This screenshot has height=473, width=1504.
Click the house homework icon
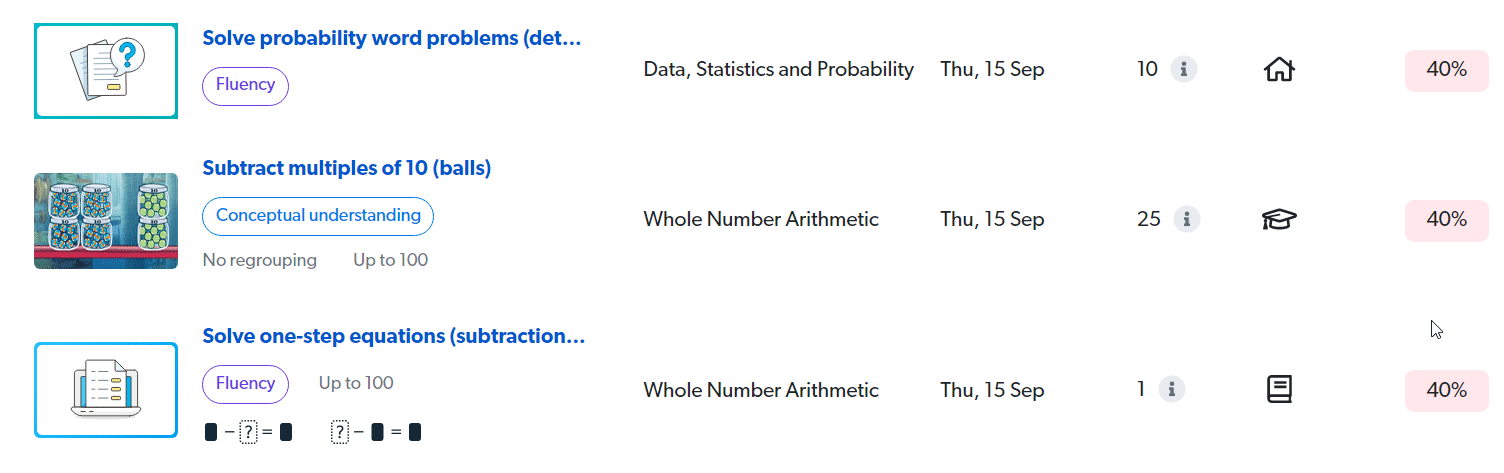(x=1279, y=70)
